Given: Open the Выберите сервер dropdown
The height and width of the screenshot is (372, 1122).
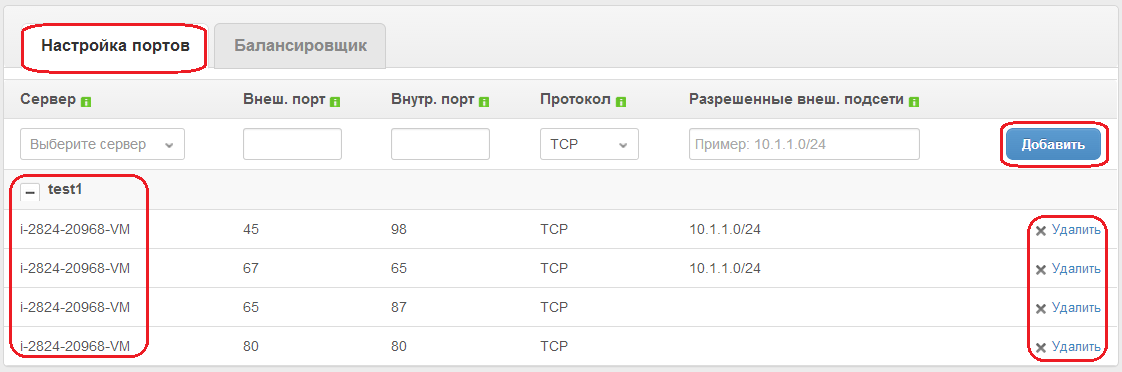Looking at the screenshot, I should click(x=102, y=144).
